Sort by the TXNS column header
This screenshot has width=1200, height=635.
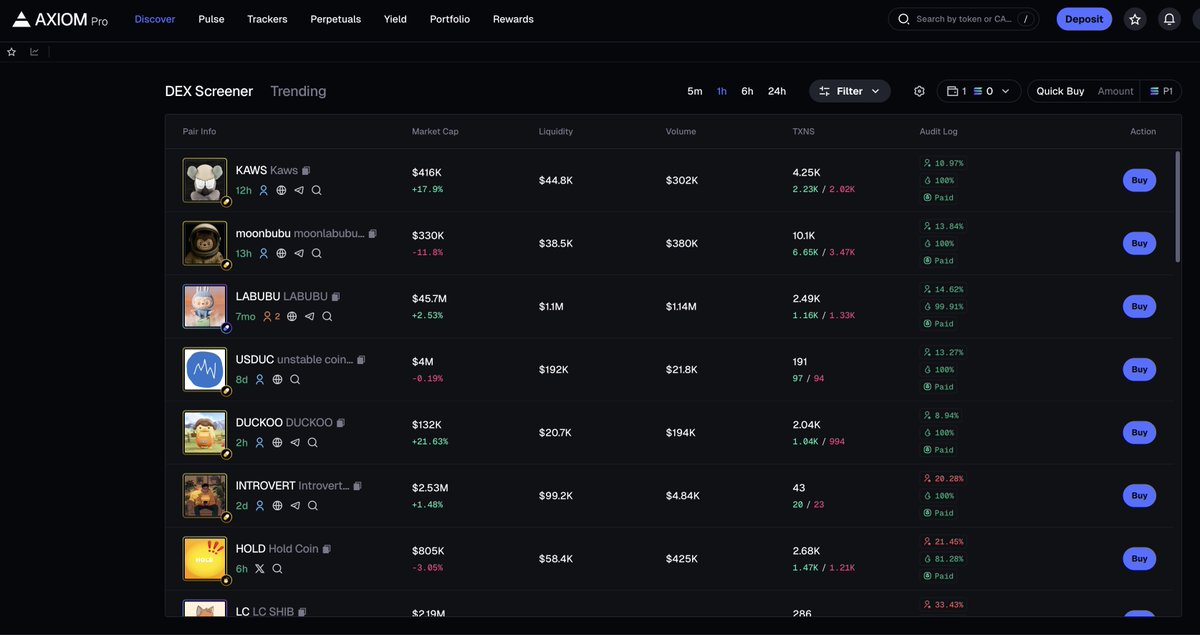click(804, 132)
